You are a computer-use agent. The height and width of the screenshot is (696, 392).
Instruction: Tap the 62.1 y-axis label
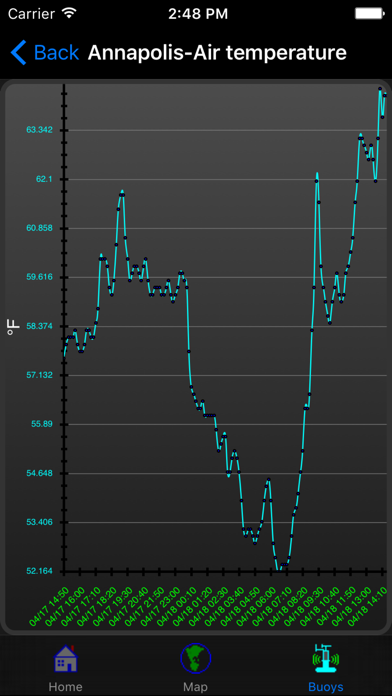44,179
